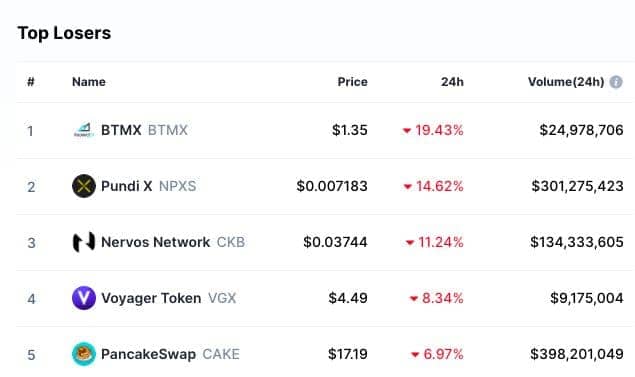Screen dimensions: 635x377
Task: Sort by the Name column header
Action: point(89,82)
